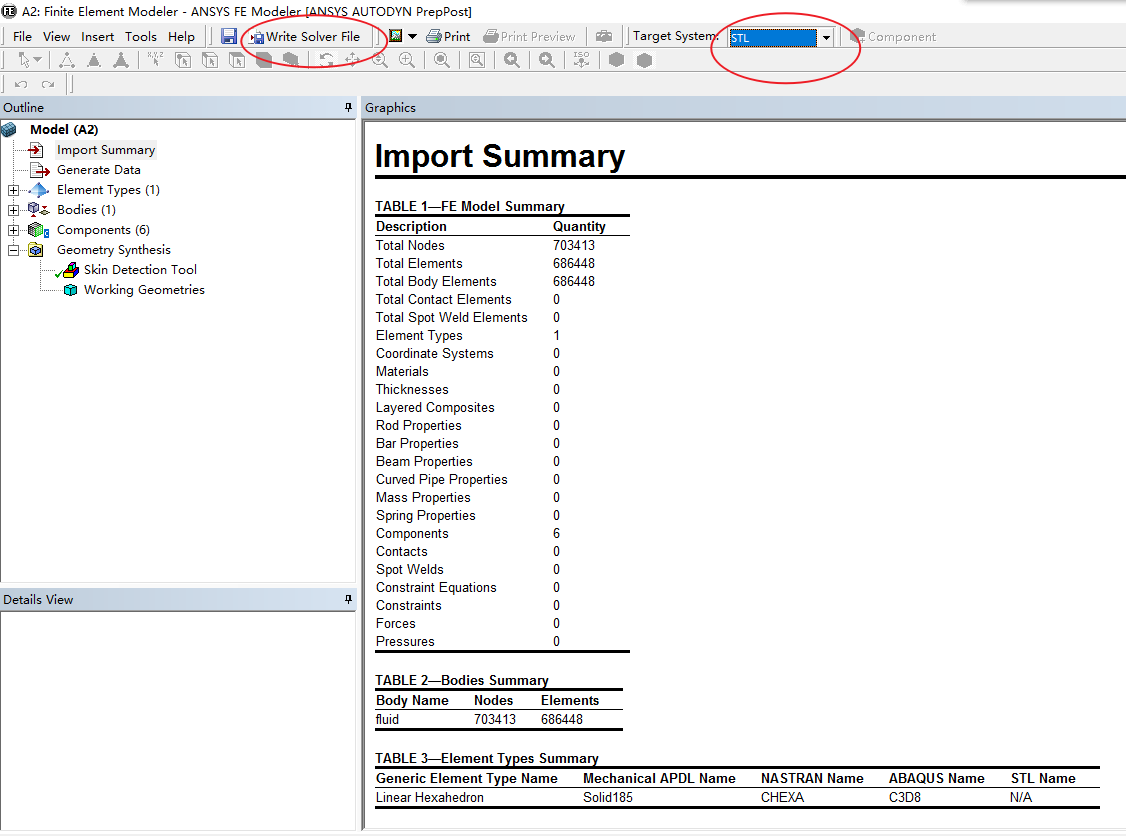Screen dimensions: 1126x836
Task: Expand the Components (6) tree node
Action: (13, 230)
